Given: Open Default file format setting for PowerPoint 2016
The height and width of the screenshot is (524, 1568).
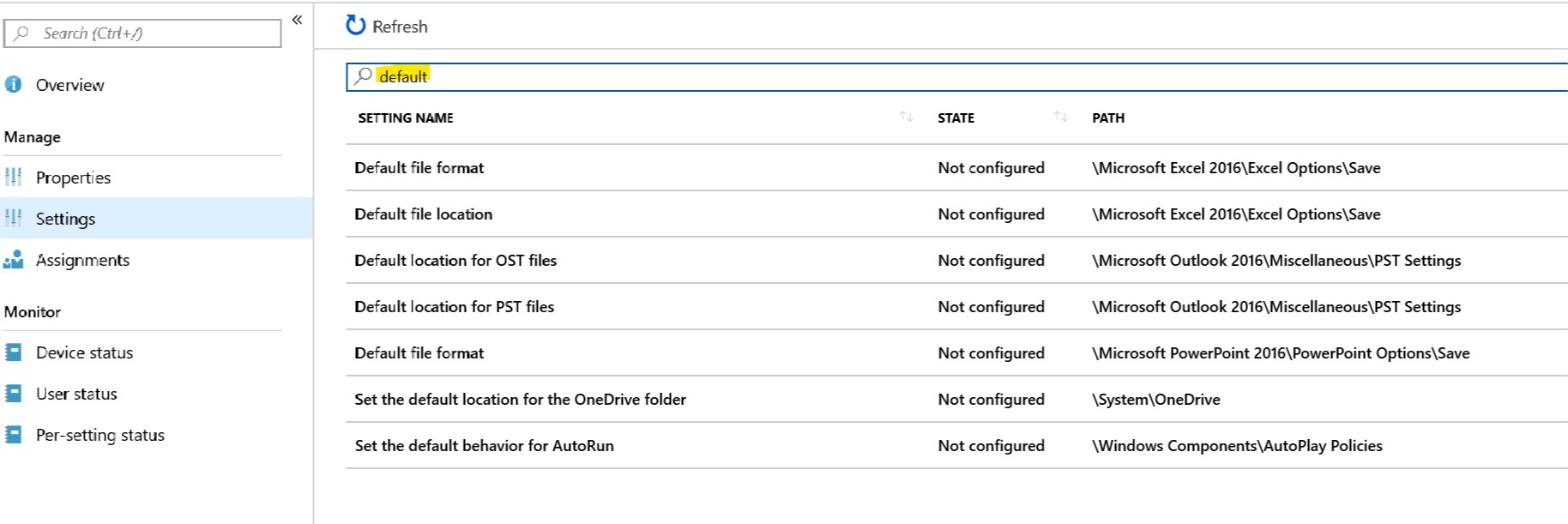Looking at the screenshot, I should pyautogui.click(x=419, y=353).
